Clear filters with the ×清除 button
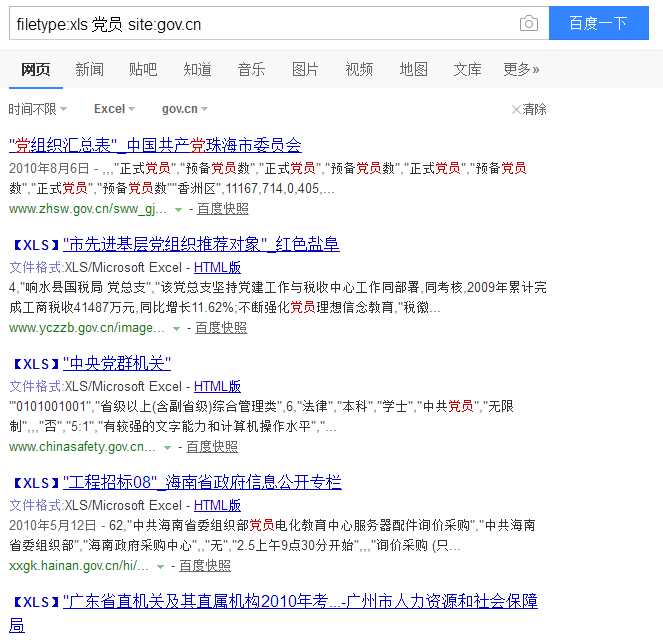 point(529,109)
